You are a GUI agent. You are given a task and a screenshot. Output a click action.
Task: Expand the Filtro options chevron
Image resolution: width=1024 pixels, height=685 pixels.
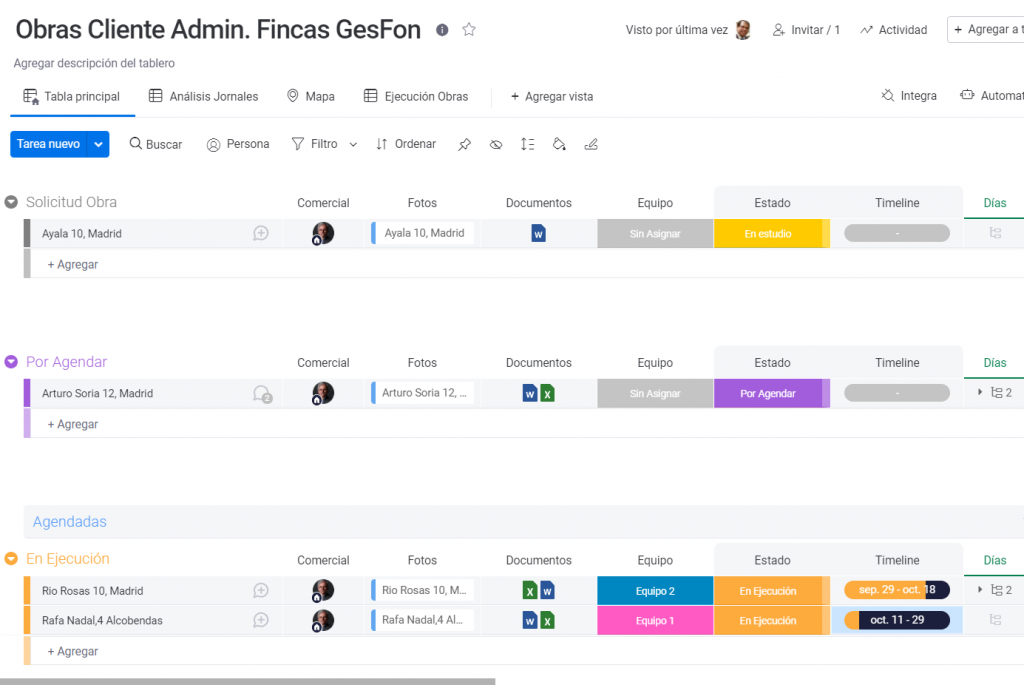pyautogui.click(x=353, y=145)
